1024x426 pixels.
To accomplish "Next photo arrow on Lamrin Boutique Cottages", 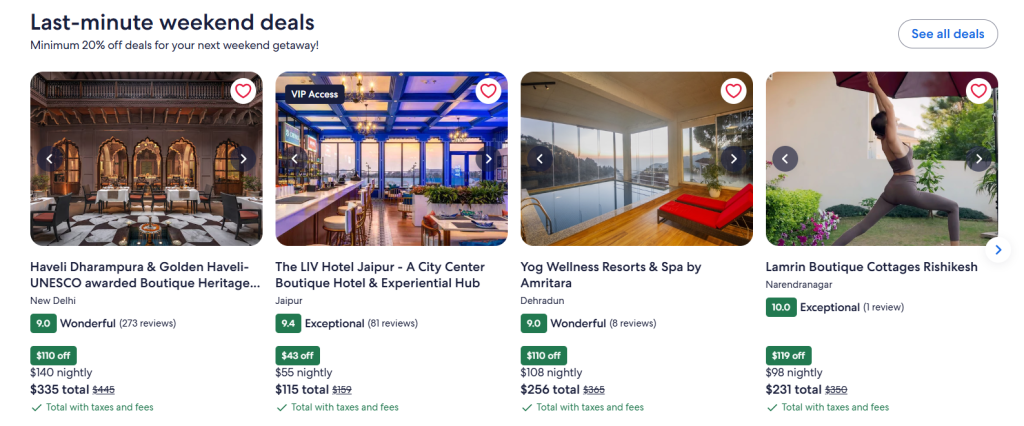I will tap(978, 158).
